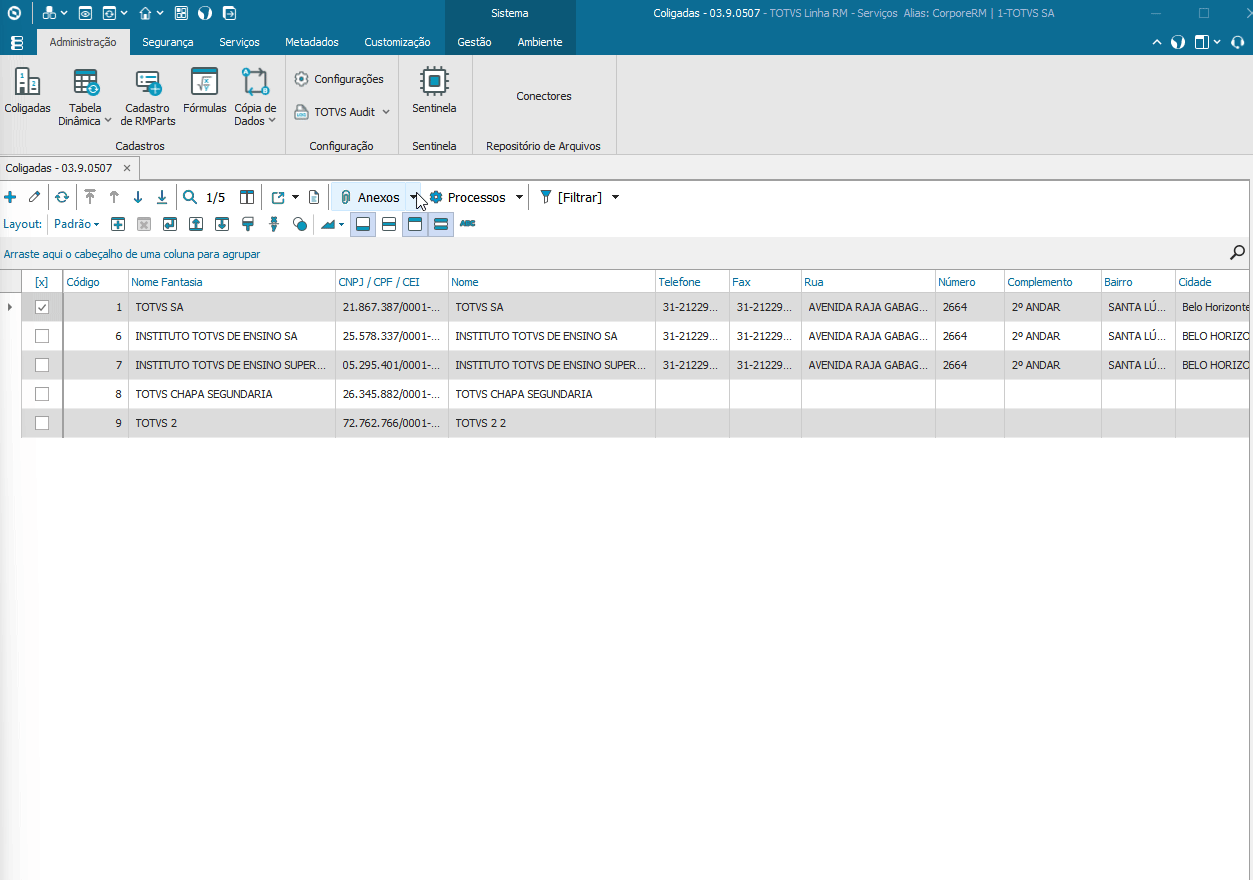
Task: Open the Anexos dropdown arrow
Action: 413,197
